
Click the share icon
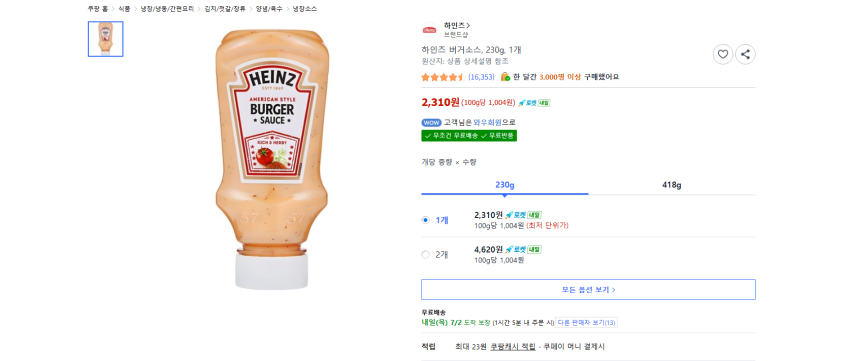point(745,54)
